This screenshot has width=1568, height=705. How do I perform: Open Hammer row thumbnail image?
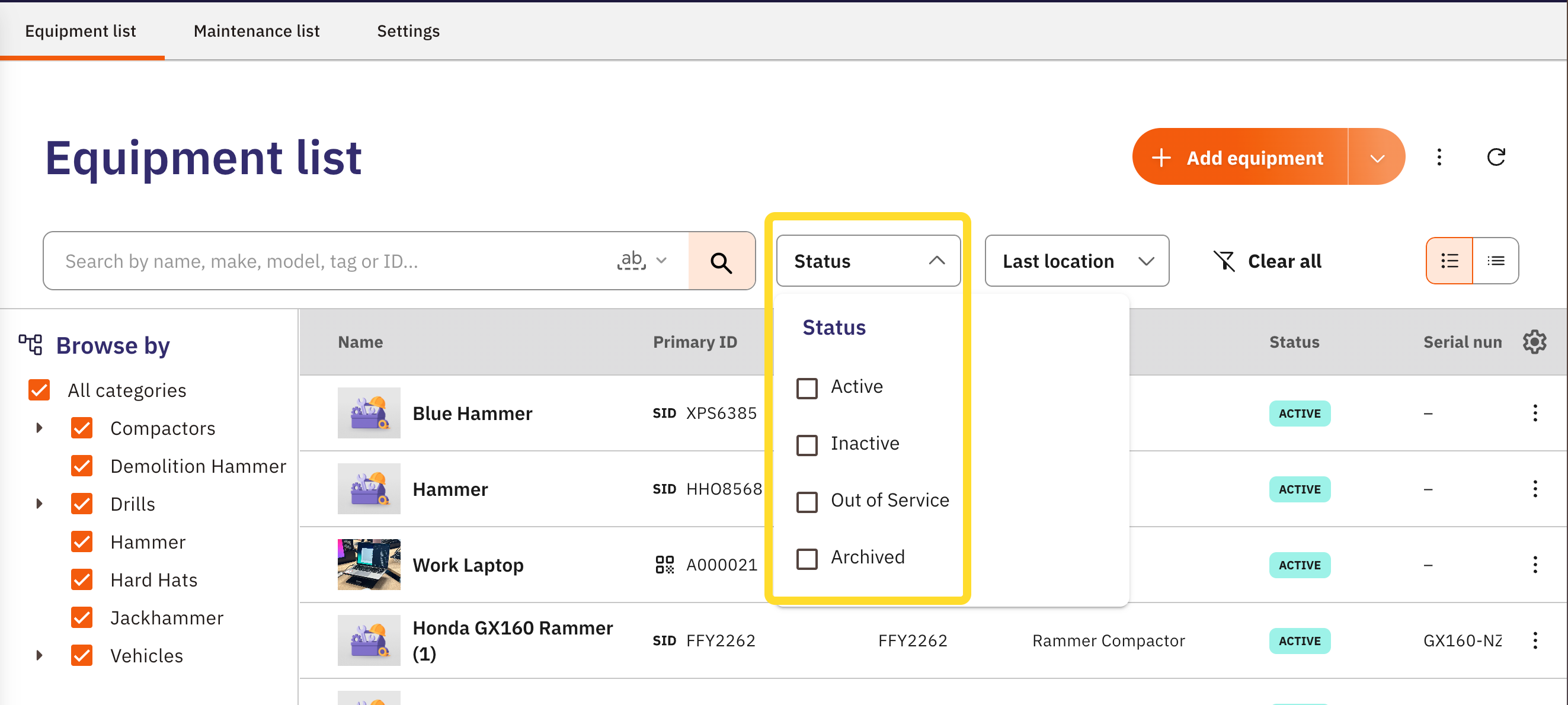(x=369, y=489)
